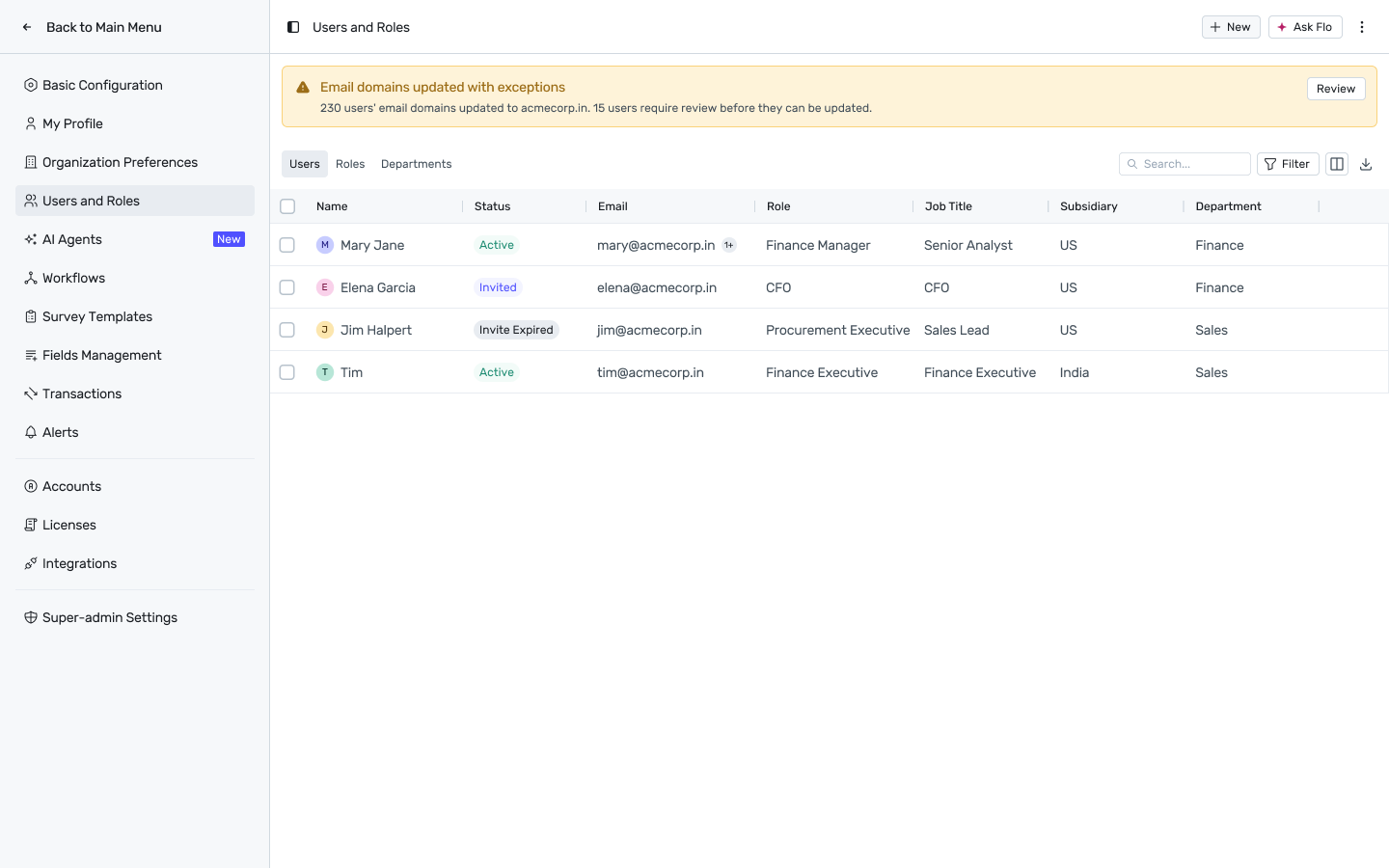Click the Ask Flo button
Screen dimensions: 1389x868
pyautogui.click(x=1305, y=27)
